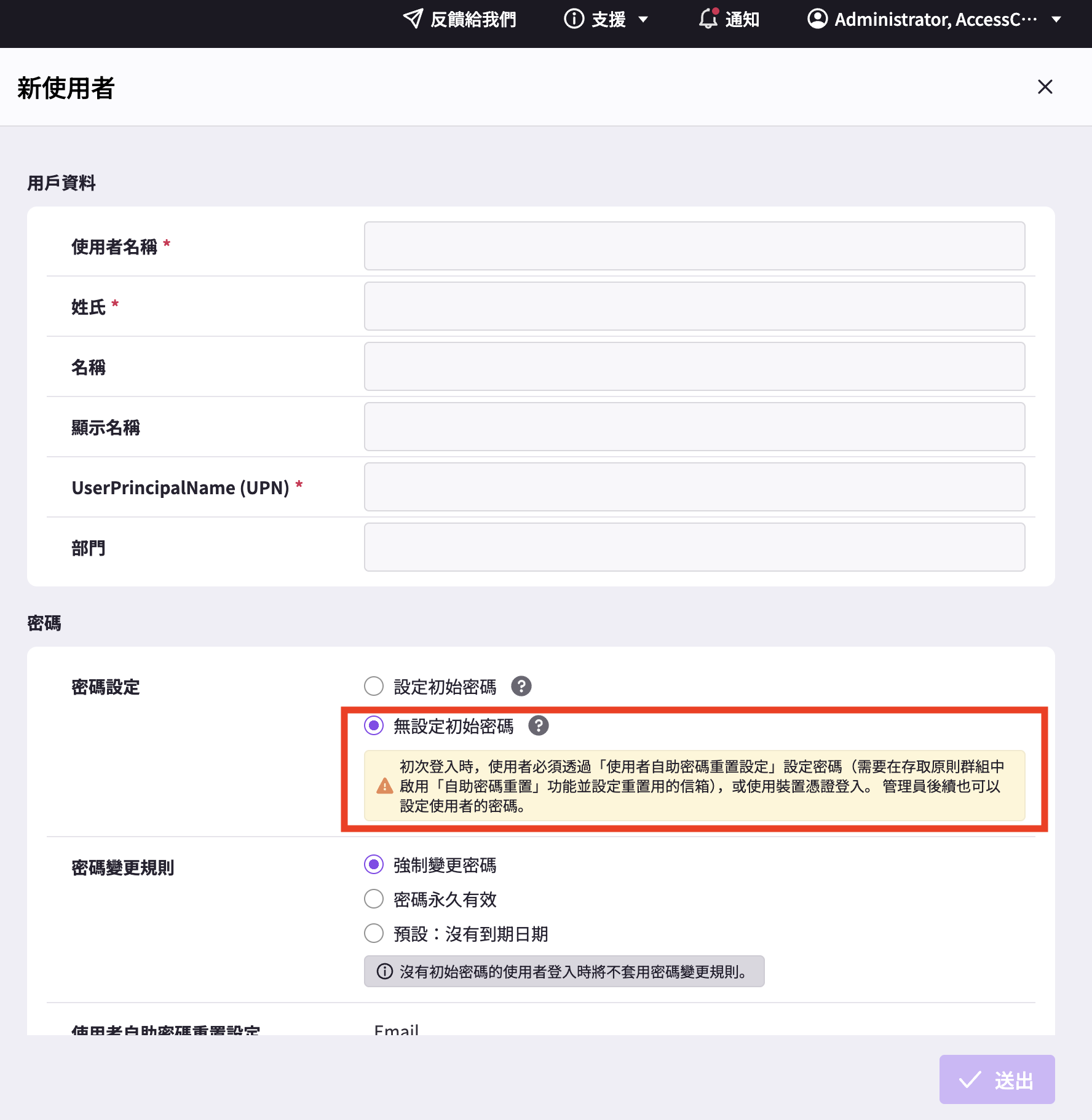Focus the UserPrincipalName (UPN) text field
The height and width of the screenshot is (1120, 1092).
(694, 487)
